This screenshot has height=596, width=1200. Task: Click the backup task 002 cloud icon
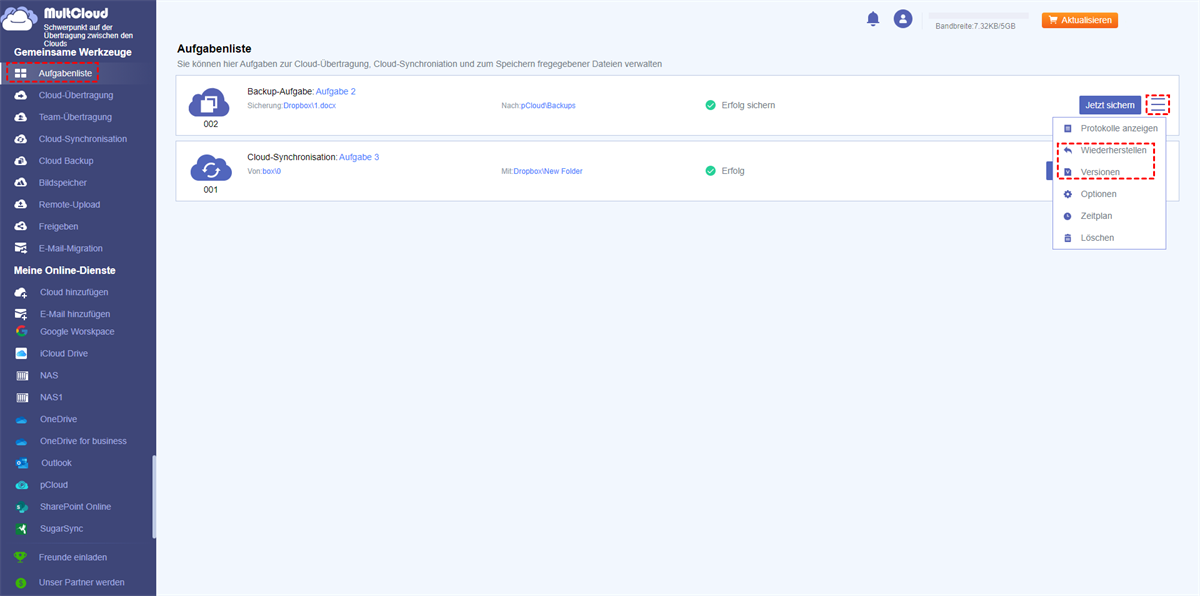coord(210,101)
